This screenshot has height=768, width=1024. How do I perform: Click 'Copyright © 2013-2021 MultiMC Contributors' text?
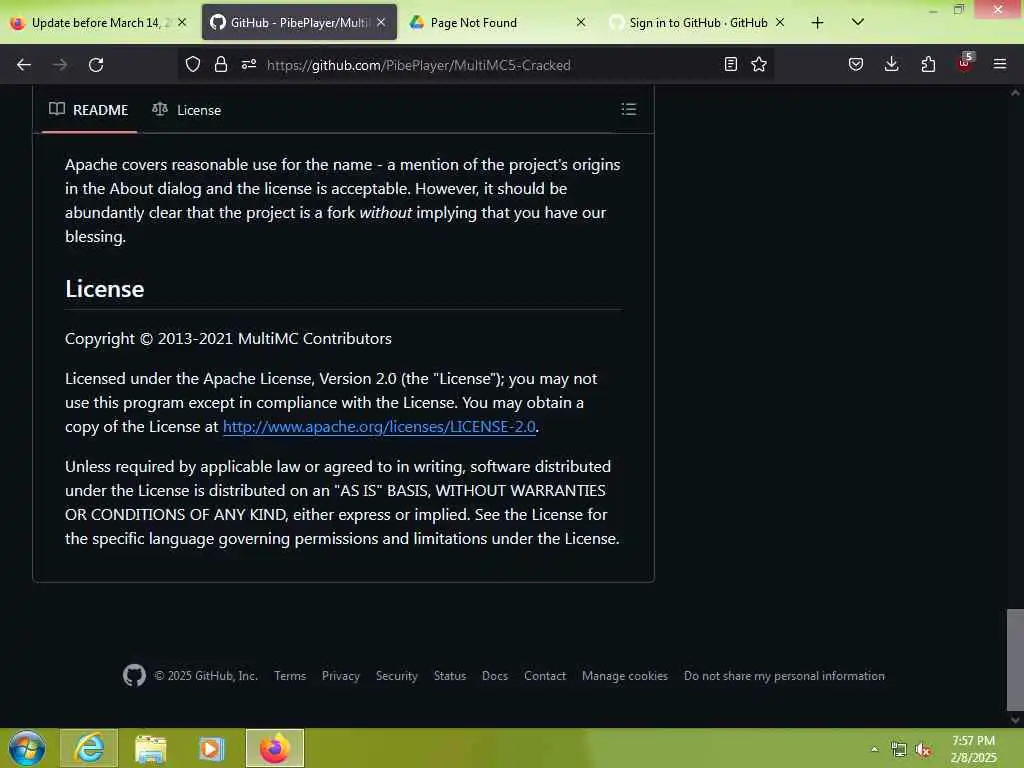(x=229, y=338)
